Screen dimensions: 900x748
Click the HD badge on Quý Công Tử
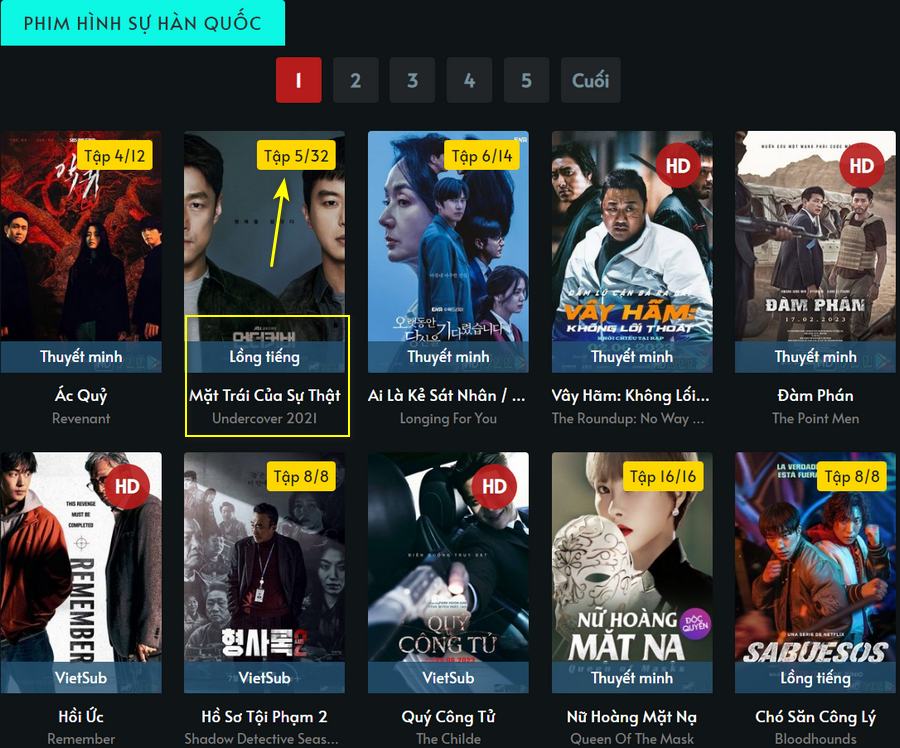coord(494,486)
